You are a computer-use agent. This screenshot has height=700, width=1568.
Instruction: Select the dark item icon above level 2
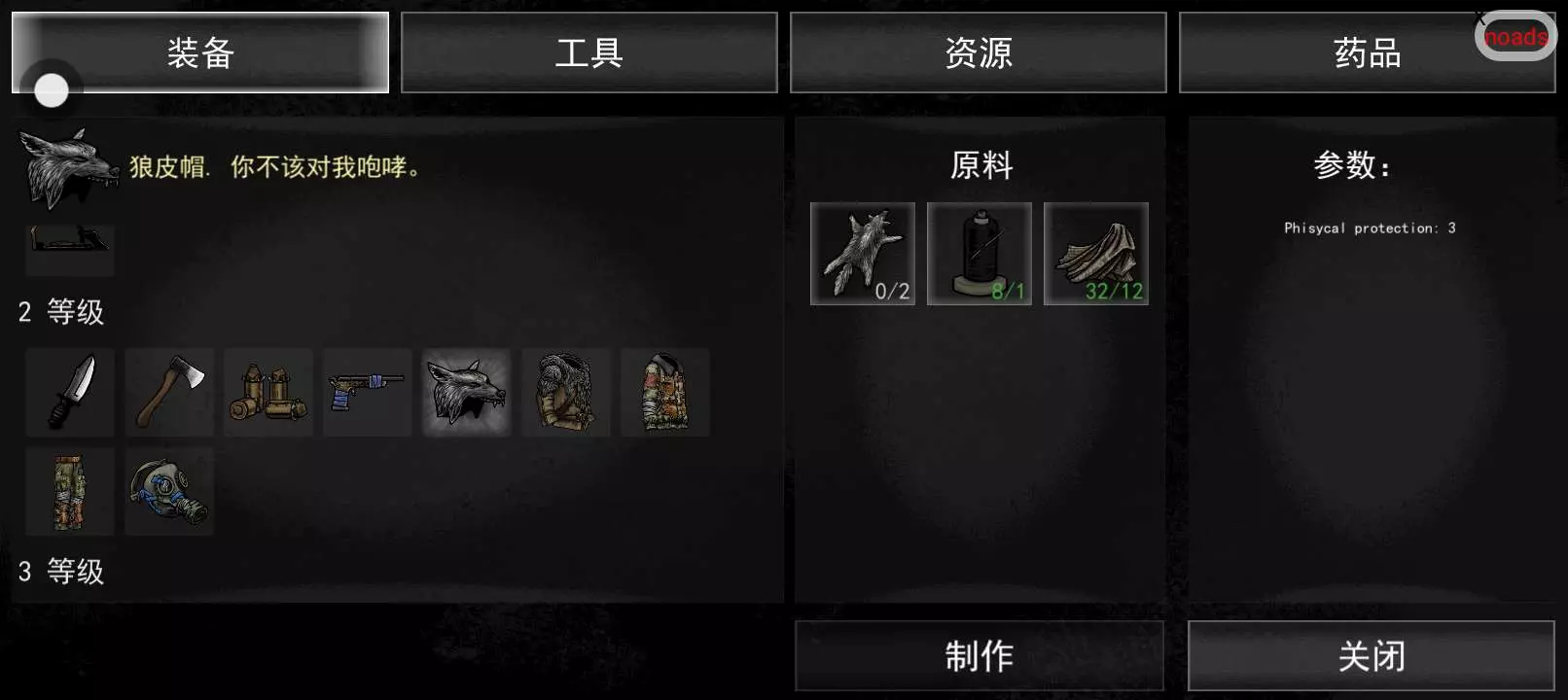click(70, 251)
